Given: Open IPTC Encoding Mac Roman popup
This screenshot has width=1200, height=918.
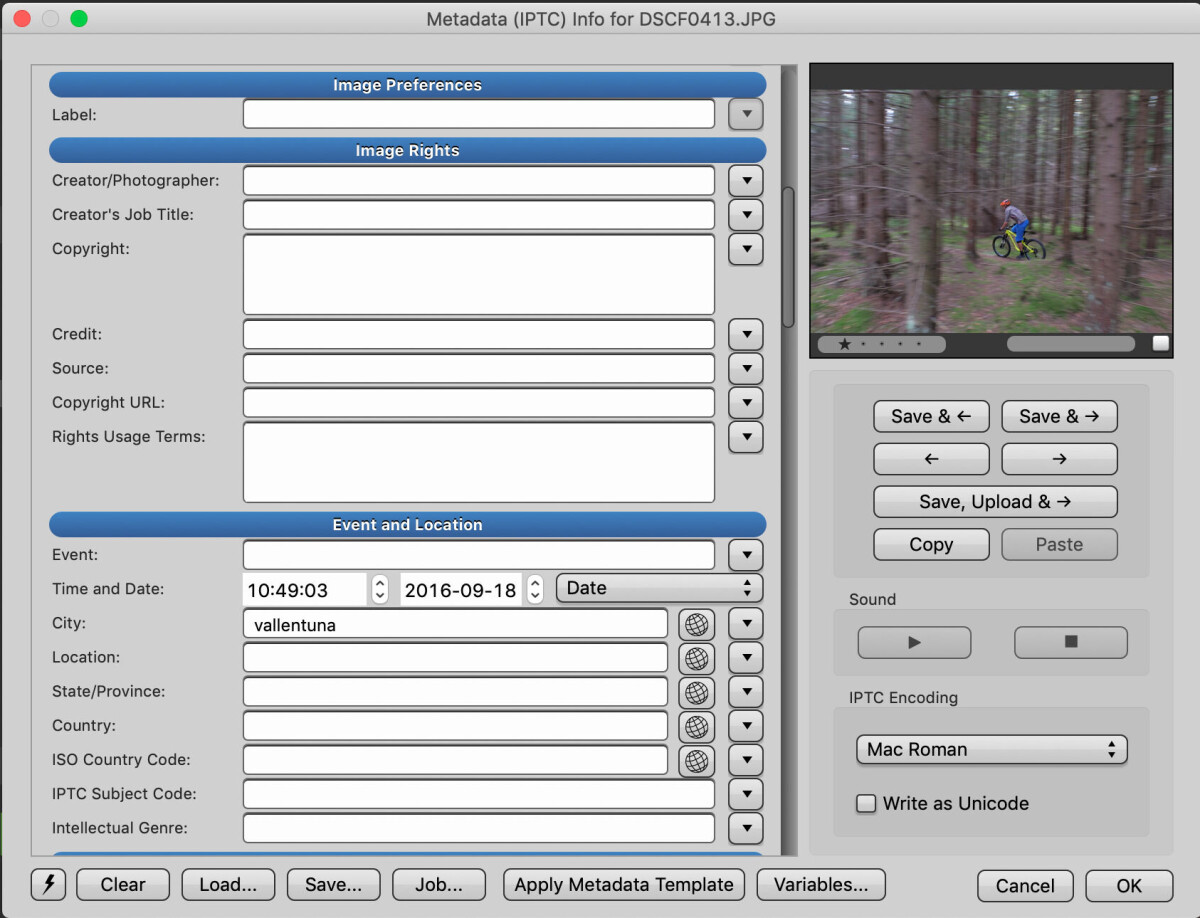Looking at the screenshot, I should click(x=992, y=750).
